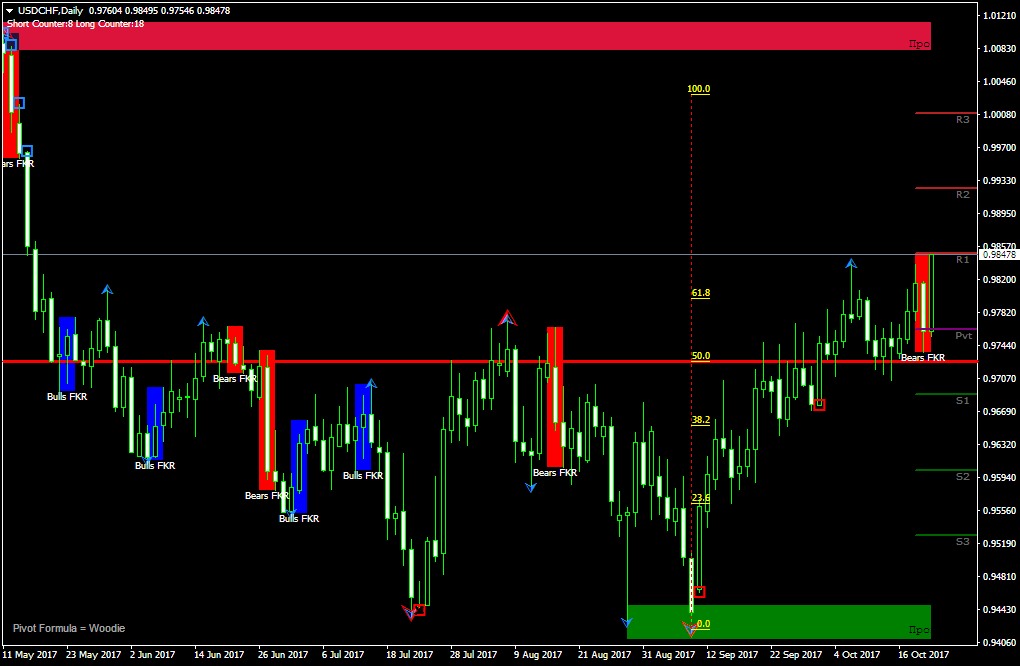Select the 100.0 Fibonacci level label

point(699,88)
